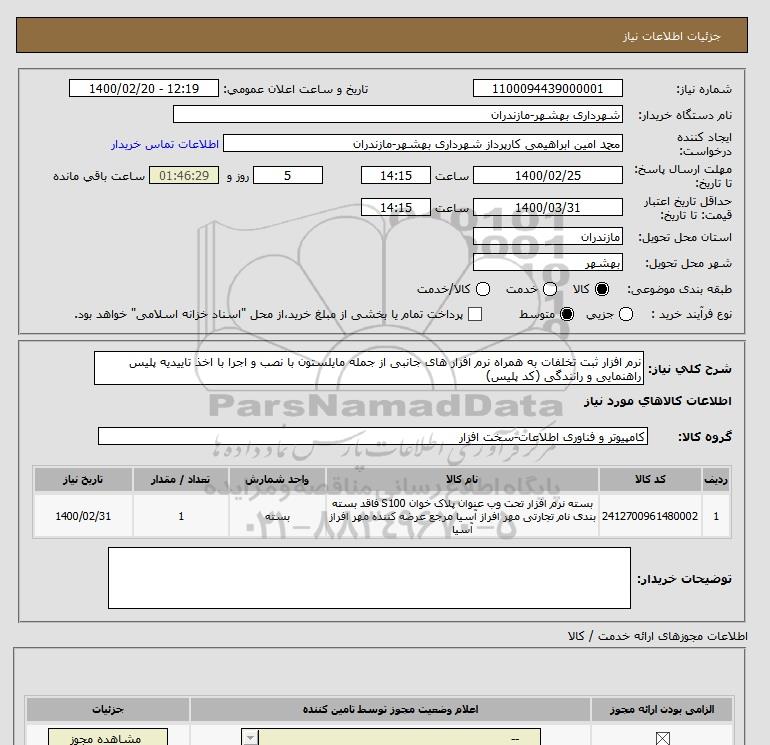
Task: Click response deadline time field on 1400/02/25 row
Action: click(x=396, y=175)
